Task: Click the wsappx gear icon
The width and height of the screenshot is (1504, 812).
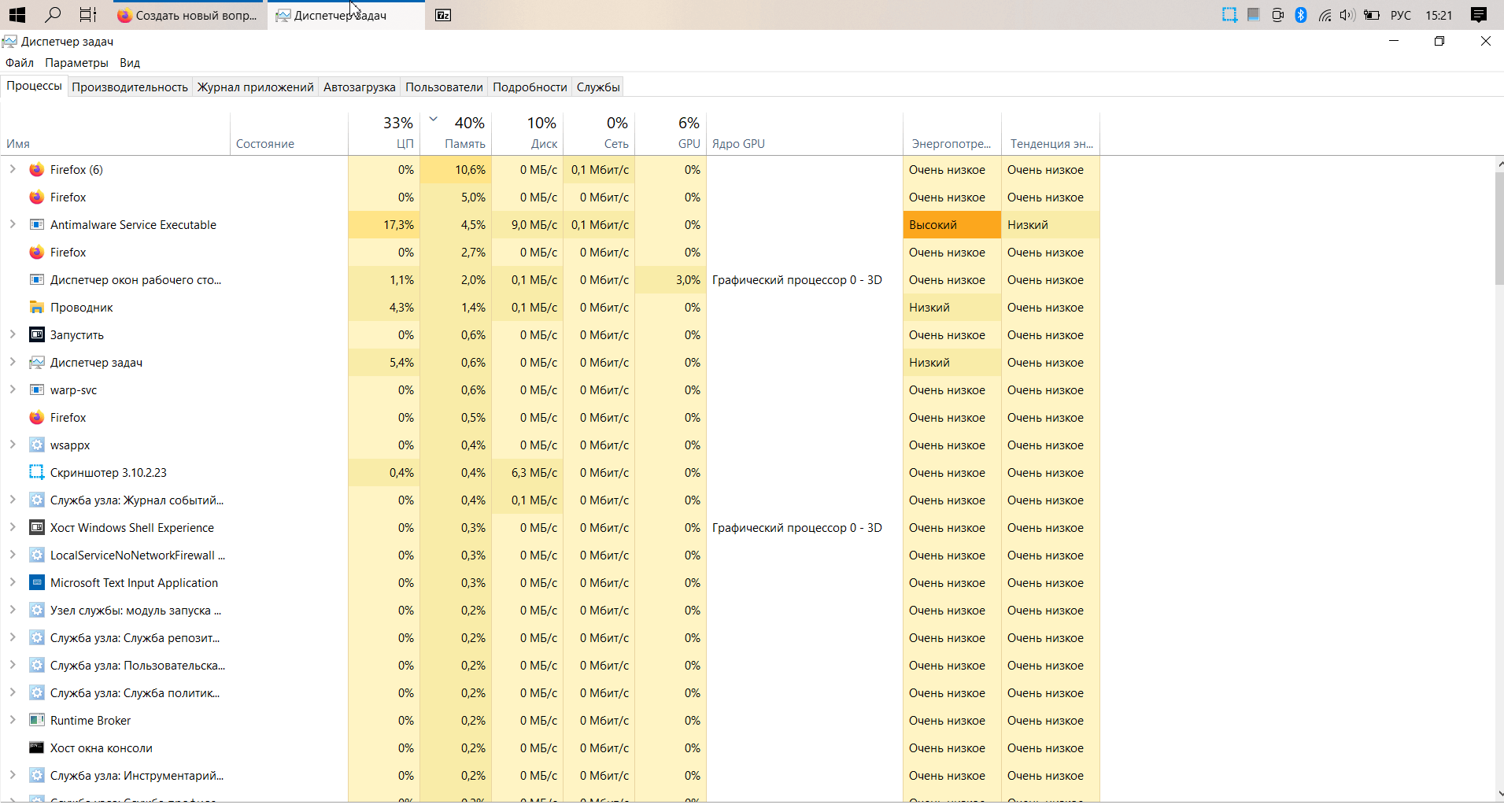Action: pyautogui.click(x=36, y=445)
